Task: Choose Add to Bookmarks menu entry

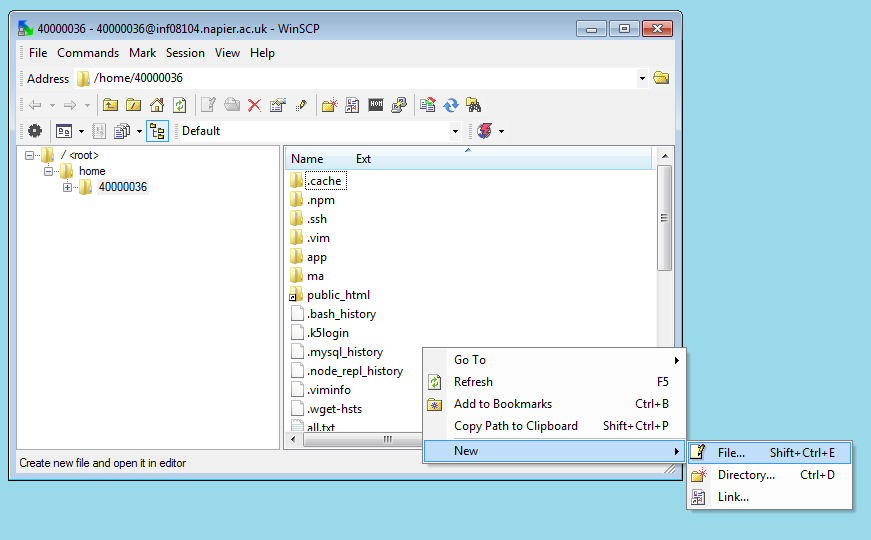Action: (x=554, y=404)
